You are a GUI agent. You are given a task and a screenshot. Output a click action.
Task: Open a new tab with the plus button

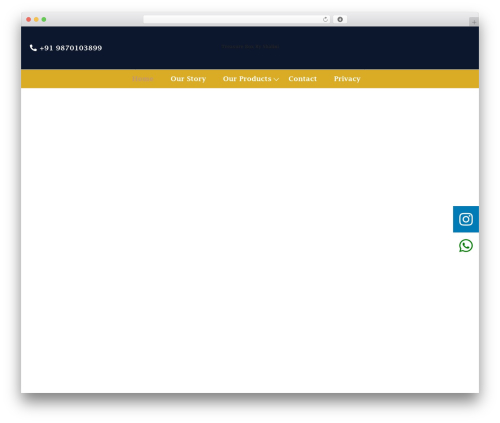(x=474, y=22)
